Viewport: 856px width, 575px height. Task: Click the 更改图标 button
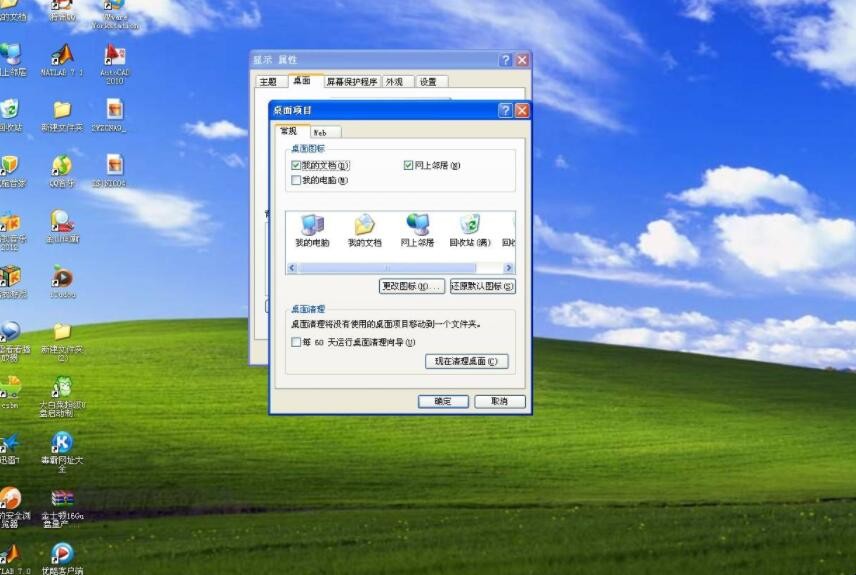(411, 286)
